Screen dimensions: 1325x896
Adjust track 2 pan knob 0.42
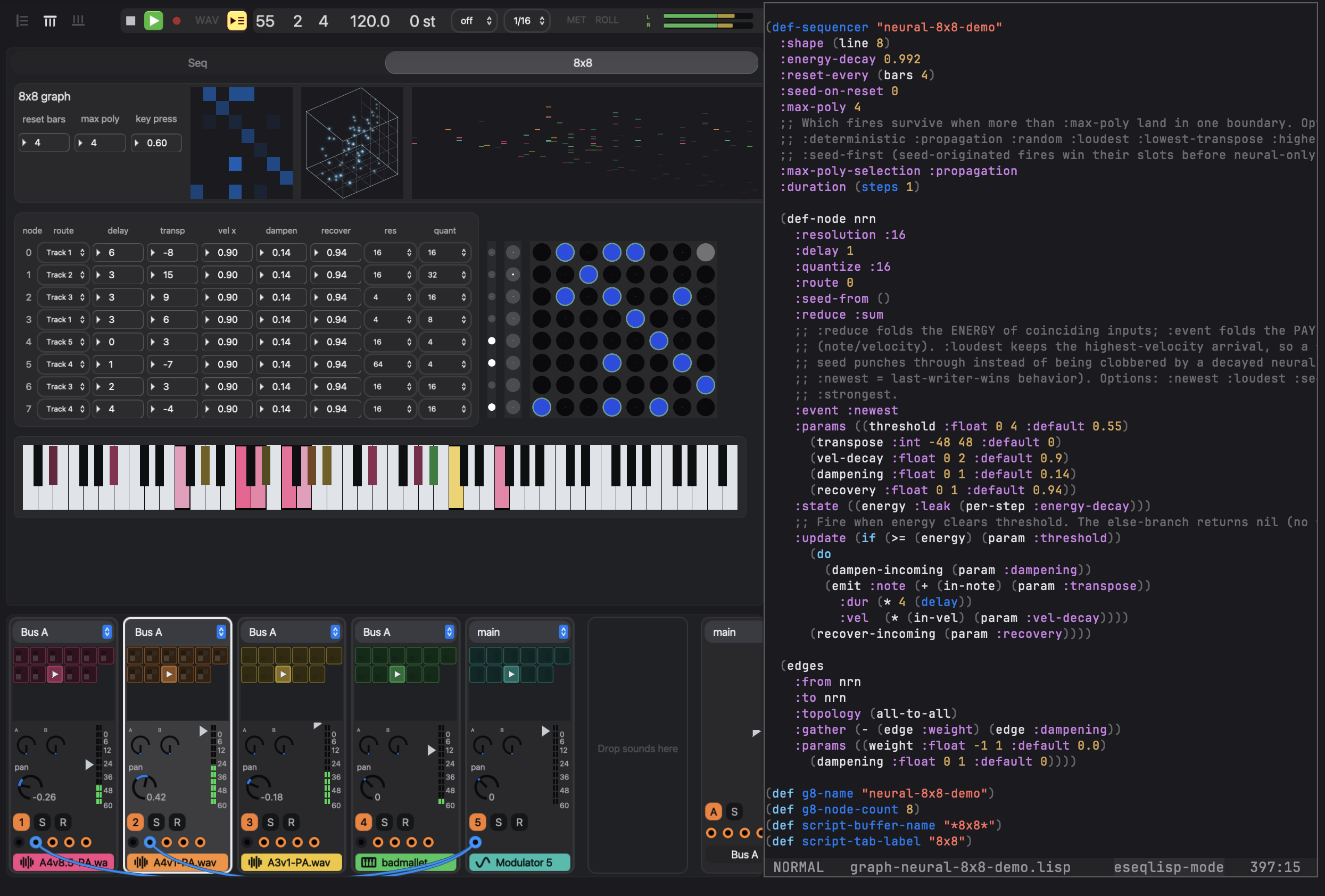(x=143, y=787)
